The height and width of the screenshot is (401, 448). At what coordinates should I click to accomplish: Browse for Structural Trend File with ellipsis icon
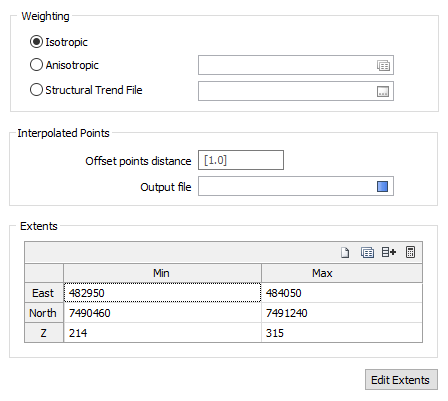click(x=383, y=91)
